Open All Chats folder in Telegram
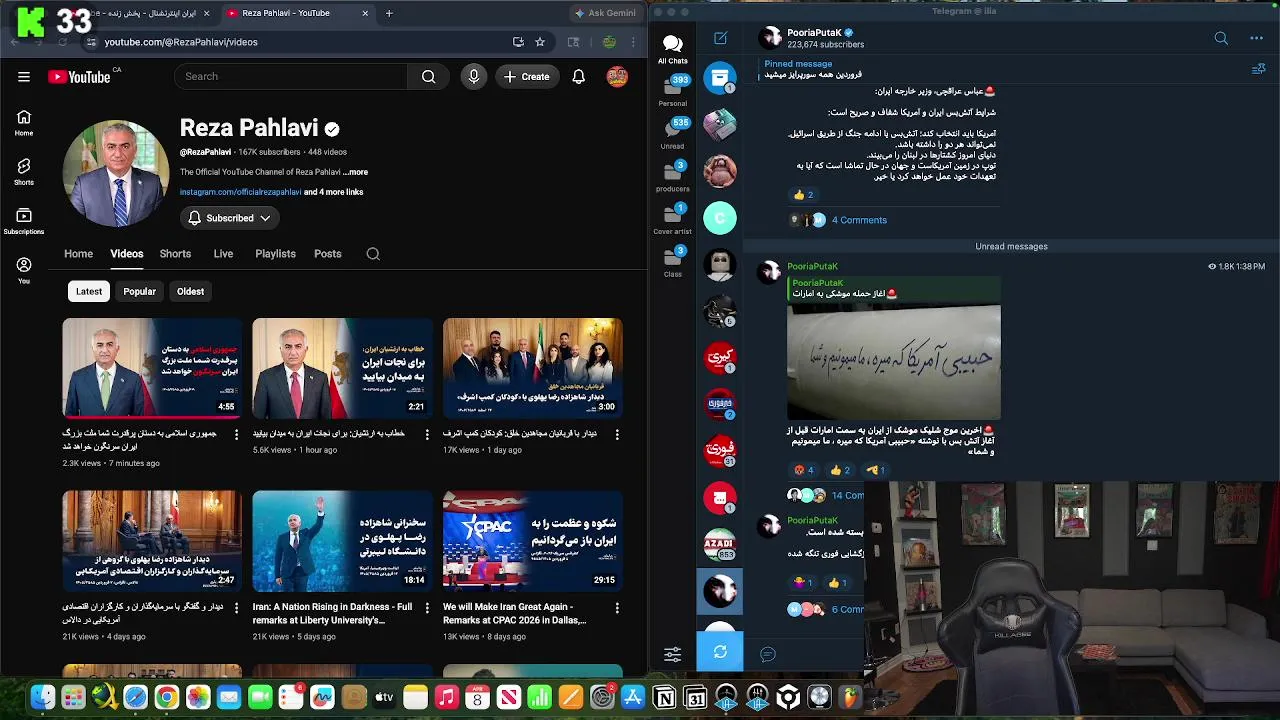Screen dimensions: 1280x720 [x=673, y=49]
